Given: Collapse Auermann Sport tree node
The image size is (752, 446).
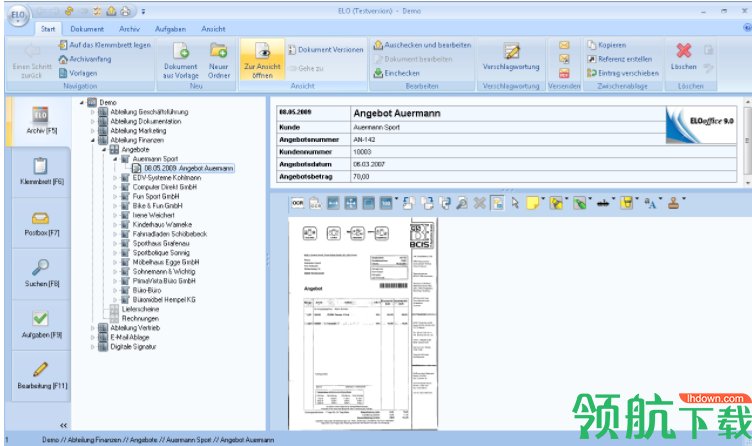Looking at the screenshot, I should coord(115,159).
